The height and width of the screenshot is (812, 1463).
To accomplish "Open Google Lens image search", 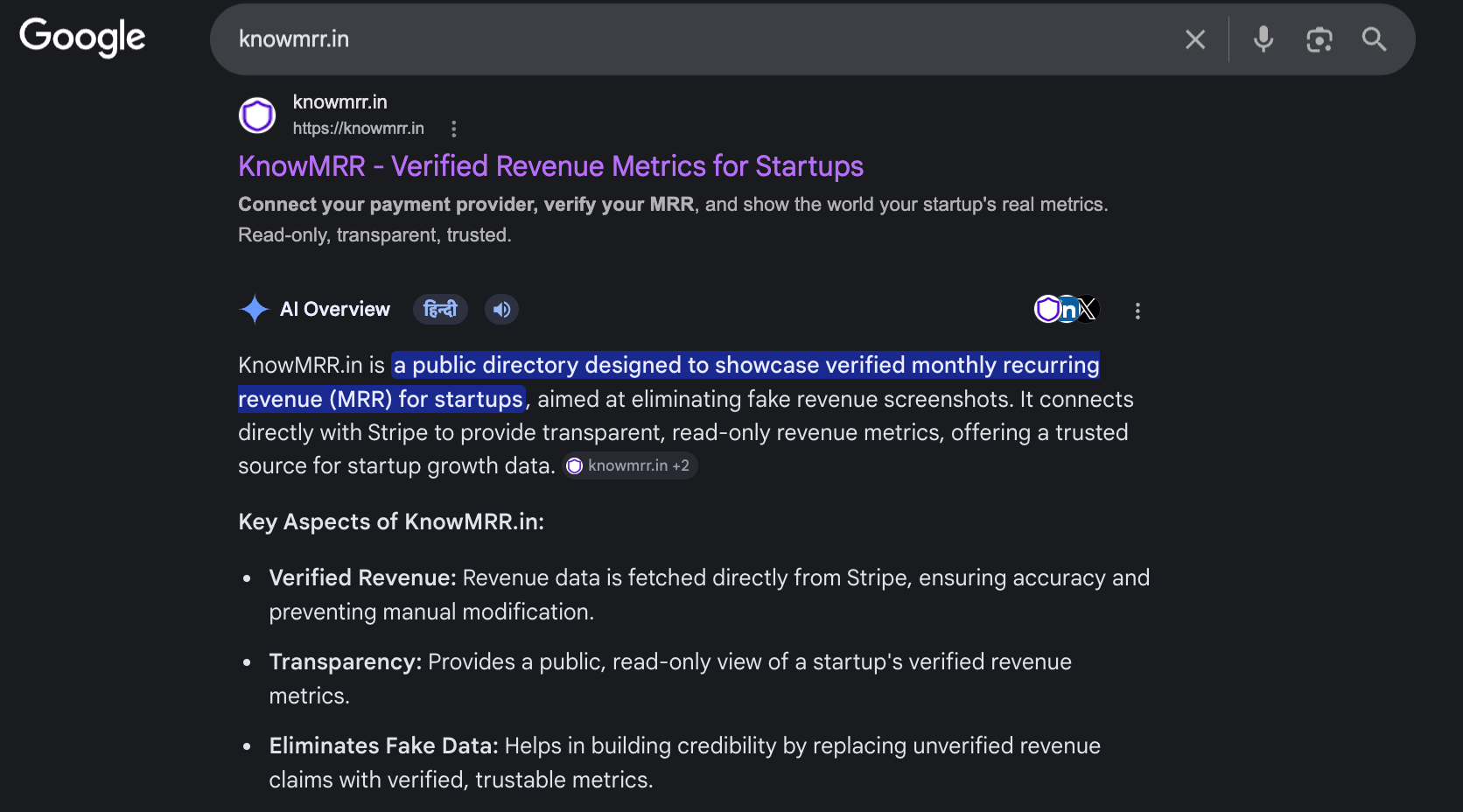I will (x=1319, y=39).
